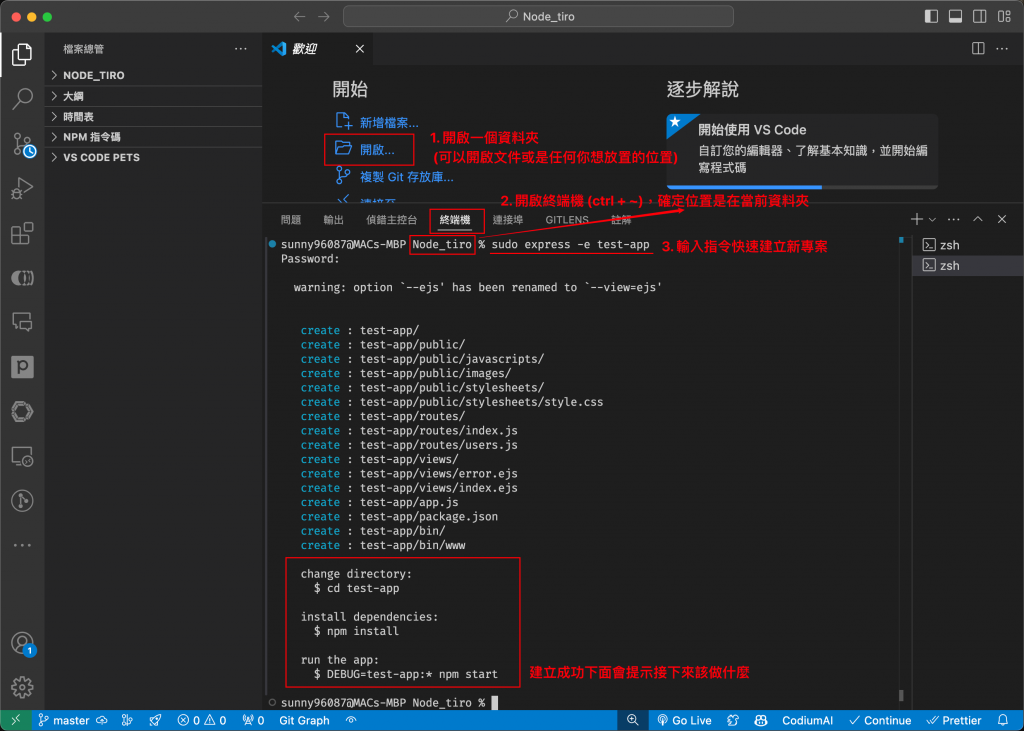Show additional views via the three dots in the activity bar
Screen dimensions: 1024x731
[22, 545]
